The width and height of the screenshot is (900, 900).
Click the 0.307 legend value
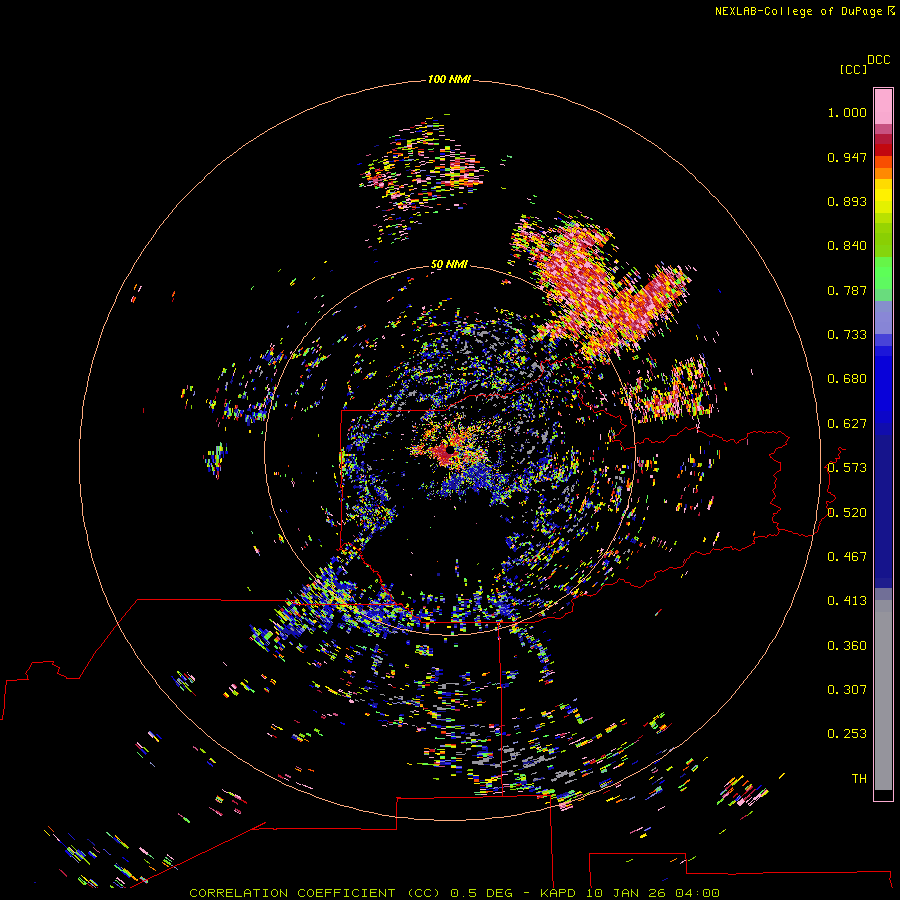click(847, 690)
